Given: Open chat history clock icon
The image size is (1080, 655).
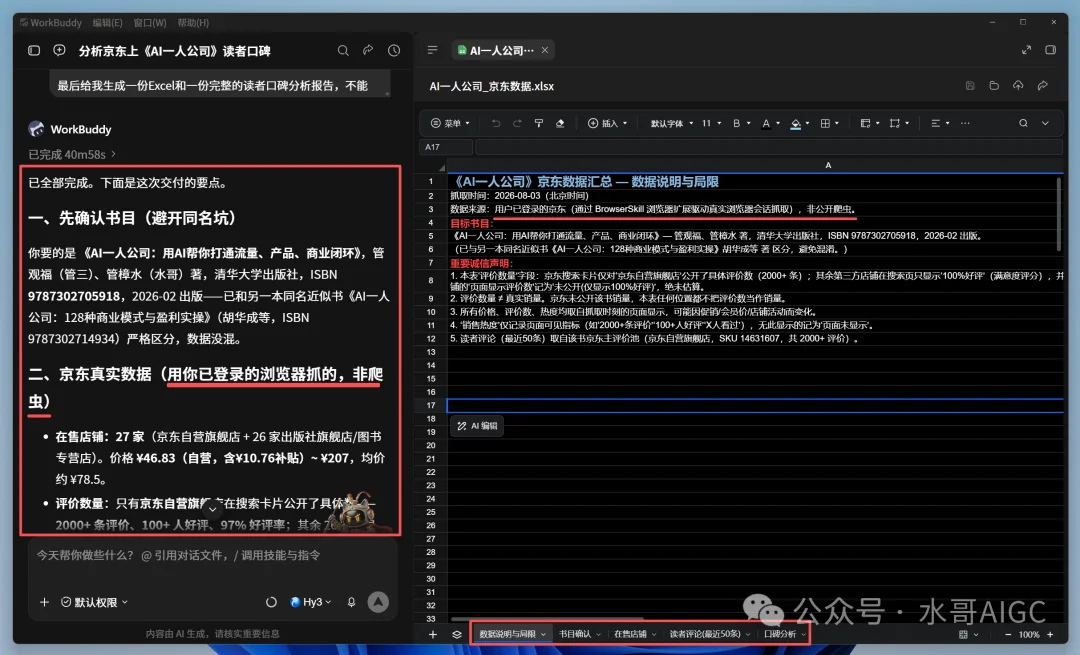Looking at the screenshot, I should pos(394,50).
